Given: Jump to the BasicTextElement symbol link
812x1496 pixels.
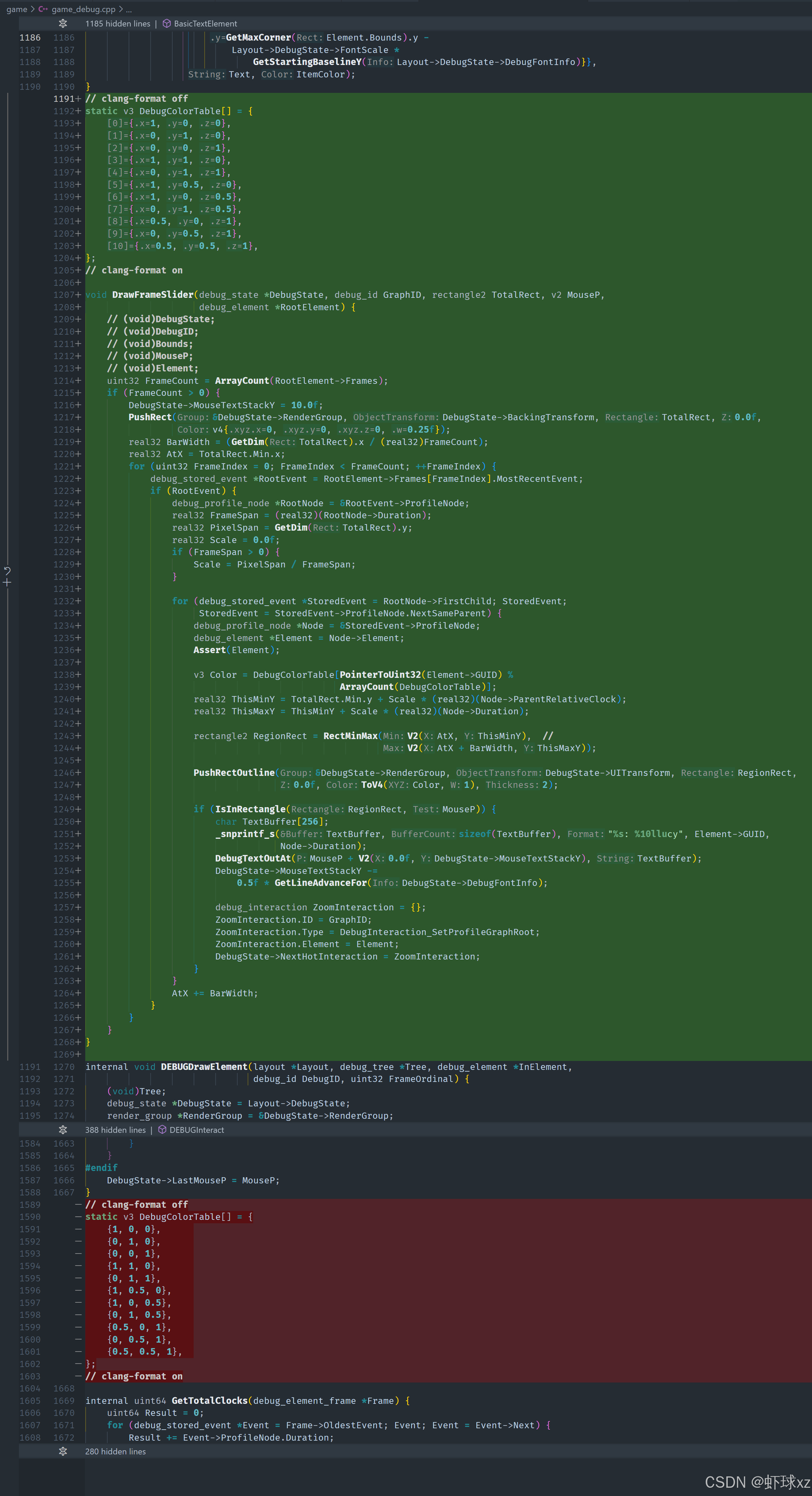Looking at the screenshot, I should (205, 24).
